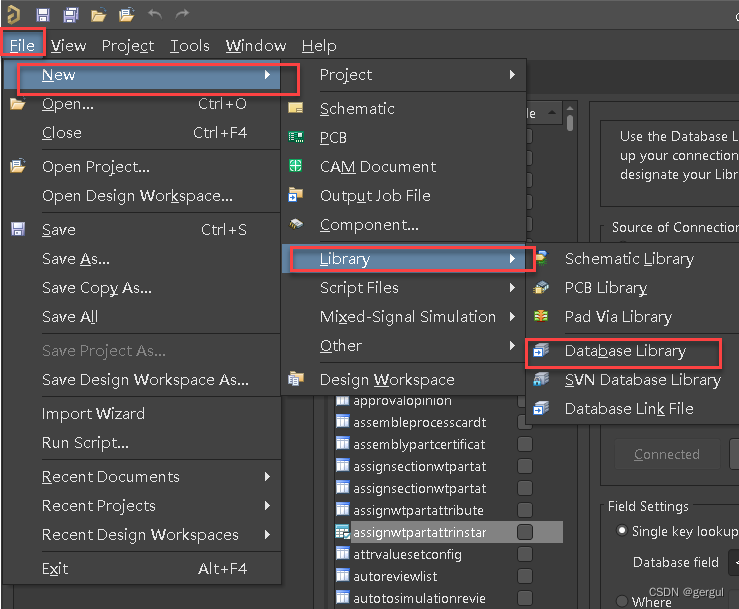This screenshot has width=739, height=609.
Task: Click the icon beside Open Project...
Action: pos(17,166)
